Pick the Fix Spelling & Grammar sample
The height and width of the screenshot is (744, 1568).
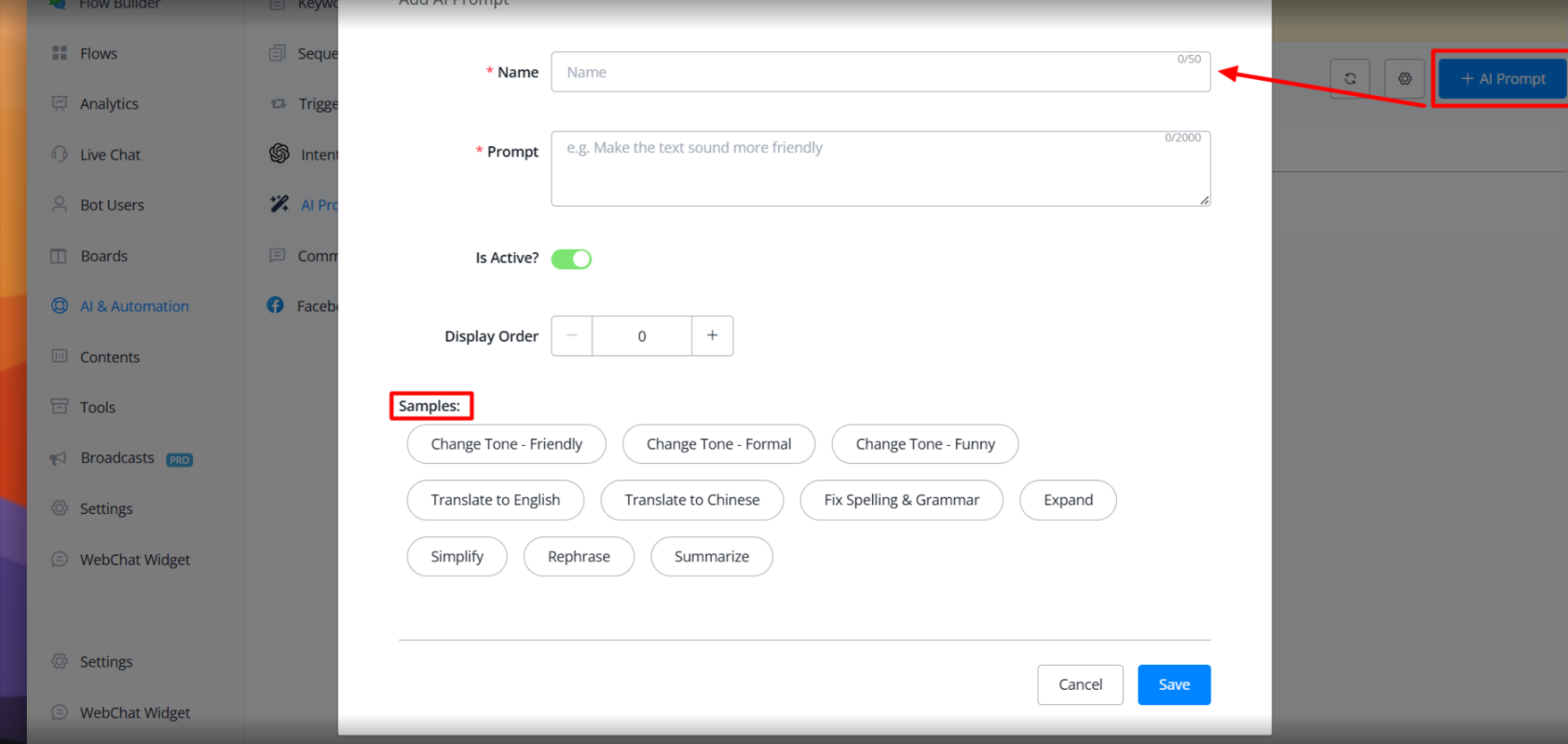point(901,500)
